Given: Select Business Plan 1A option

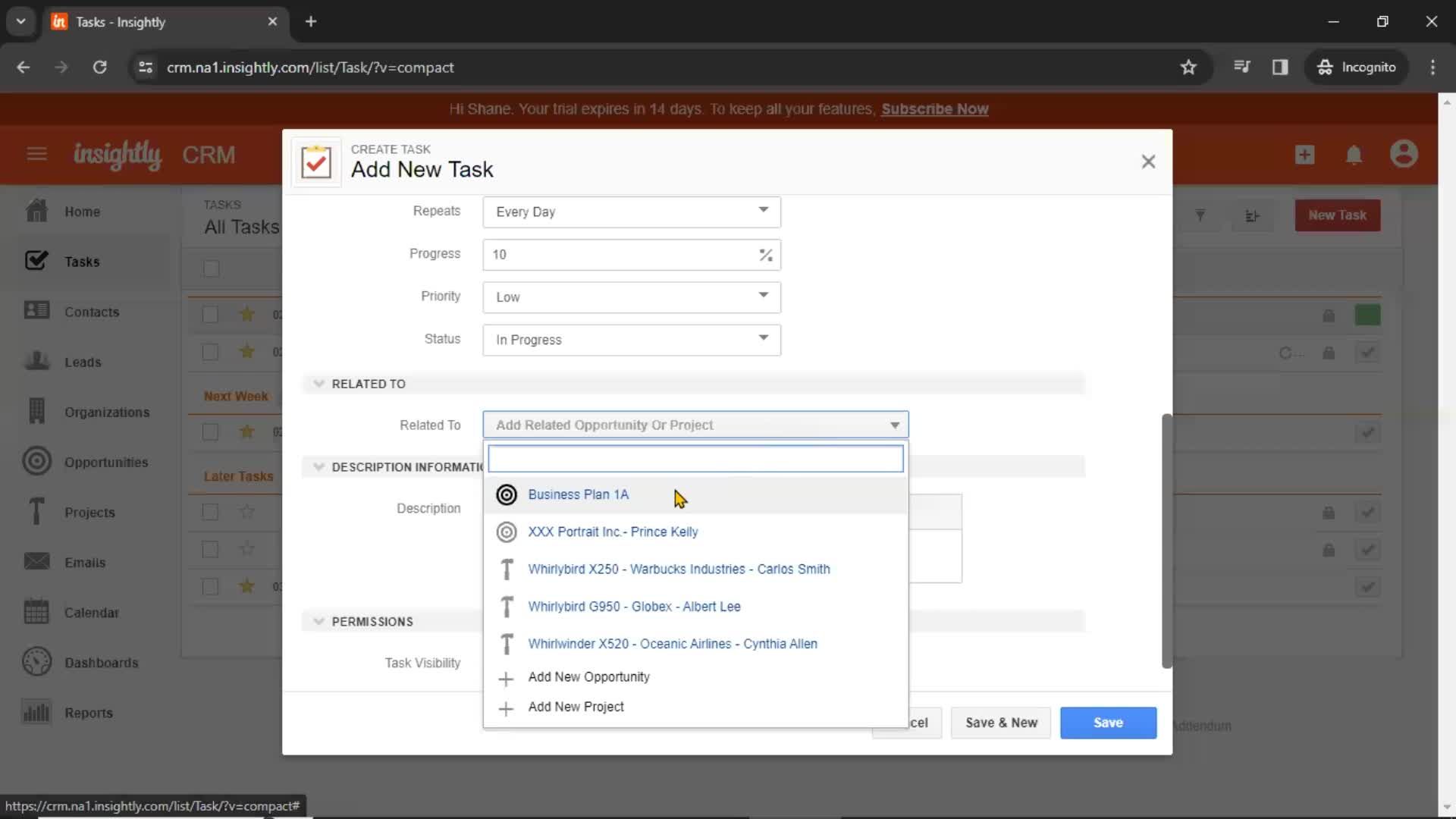Looking at the screenshot, I should point(695,494).
